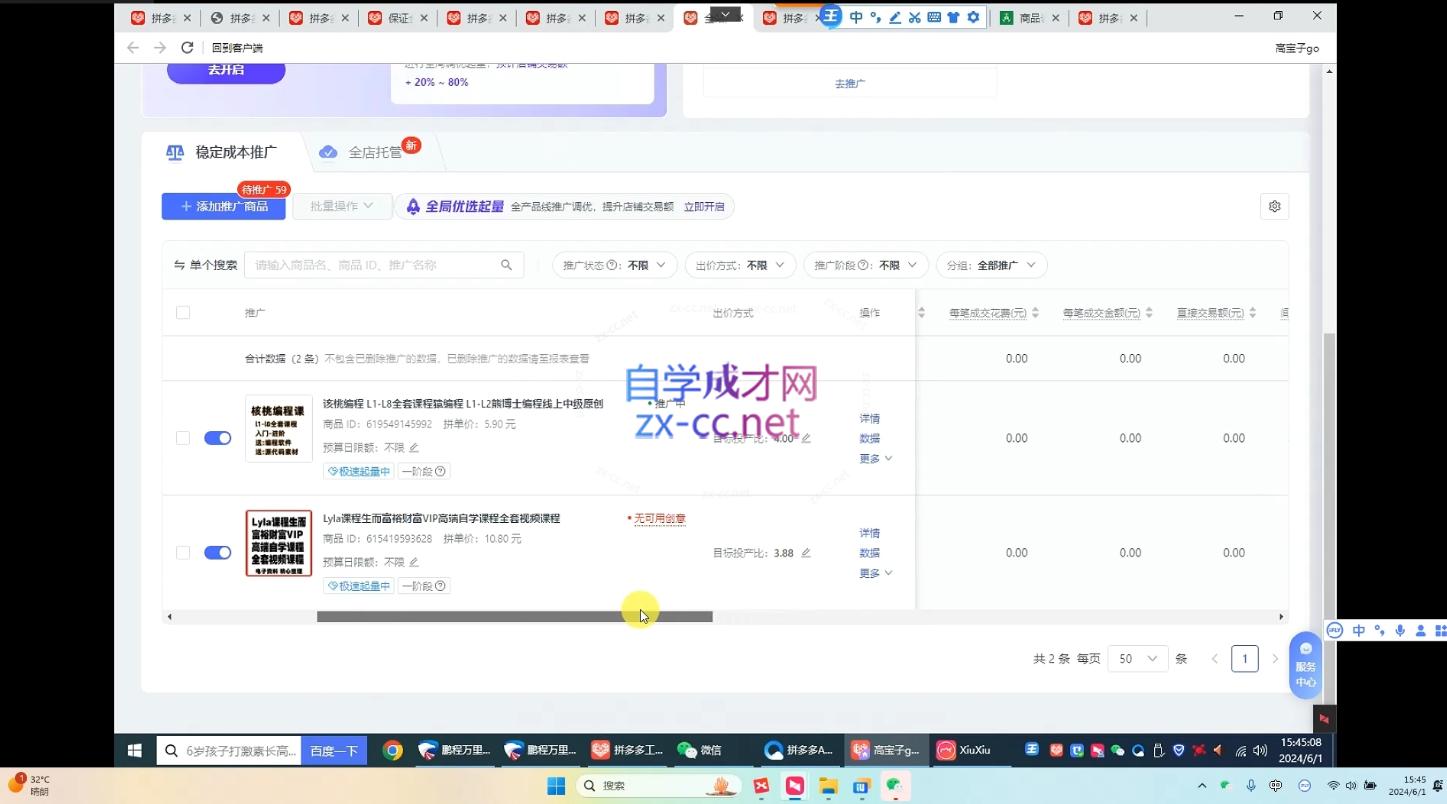Viewport: 1447px width, 804px height.
Task: Open IME toolbar settings gear
Action: click(x=972, y=17)
